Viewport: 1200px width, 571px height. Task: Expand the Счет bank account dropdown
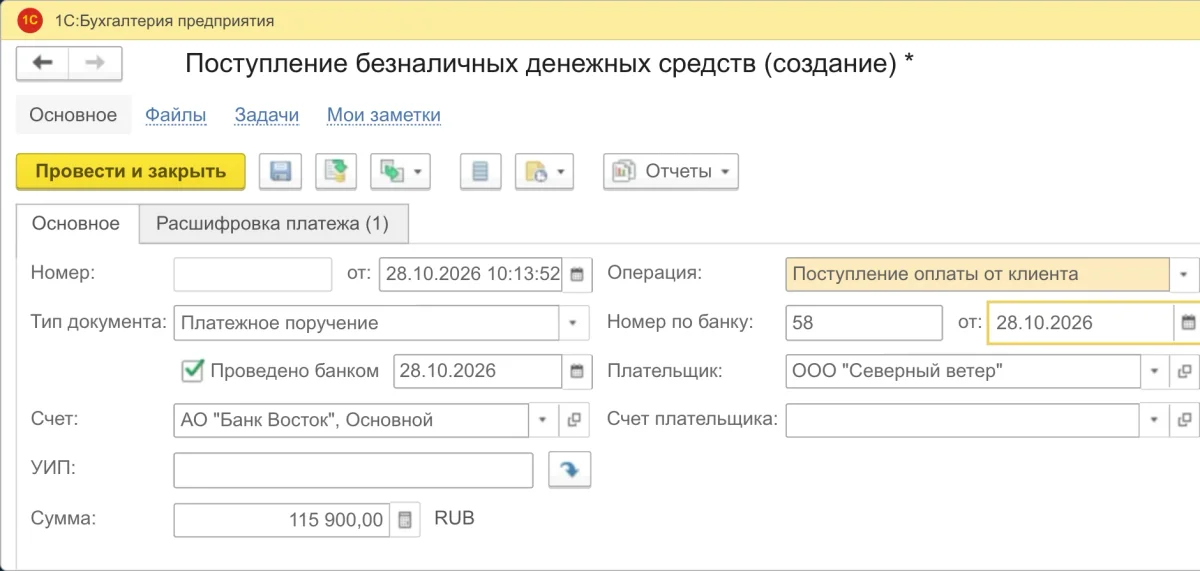(544, 420)
